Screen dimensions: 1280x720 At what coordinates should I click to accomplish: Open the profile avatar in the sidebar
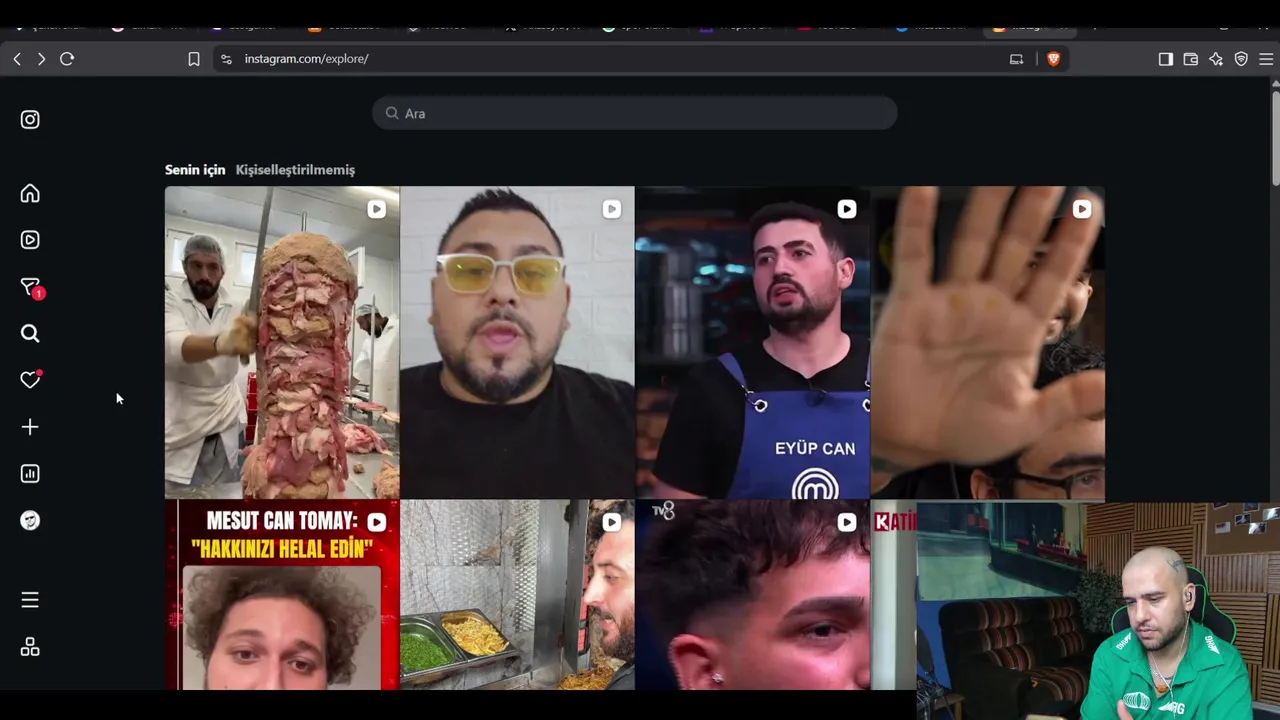pos(30,521)
